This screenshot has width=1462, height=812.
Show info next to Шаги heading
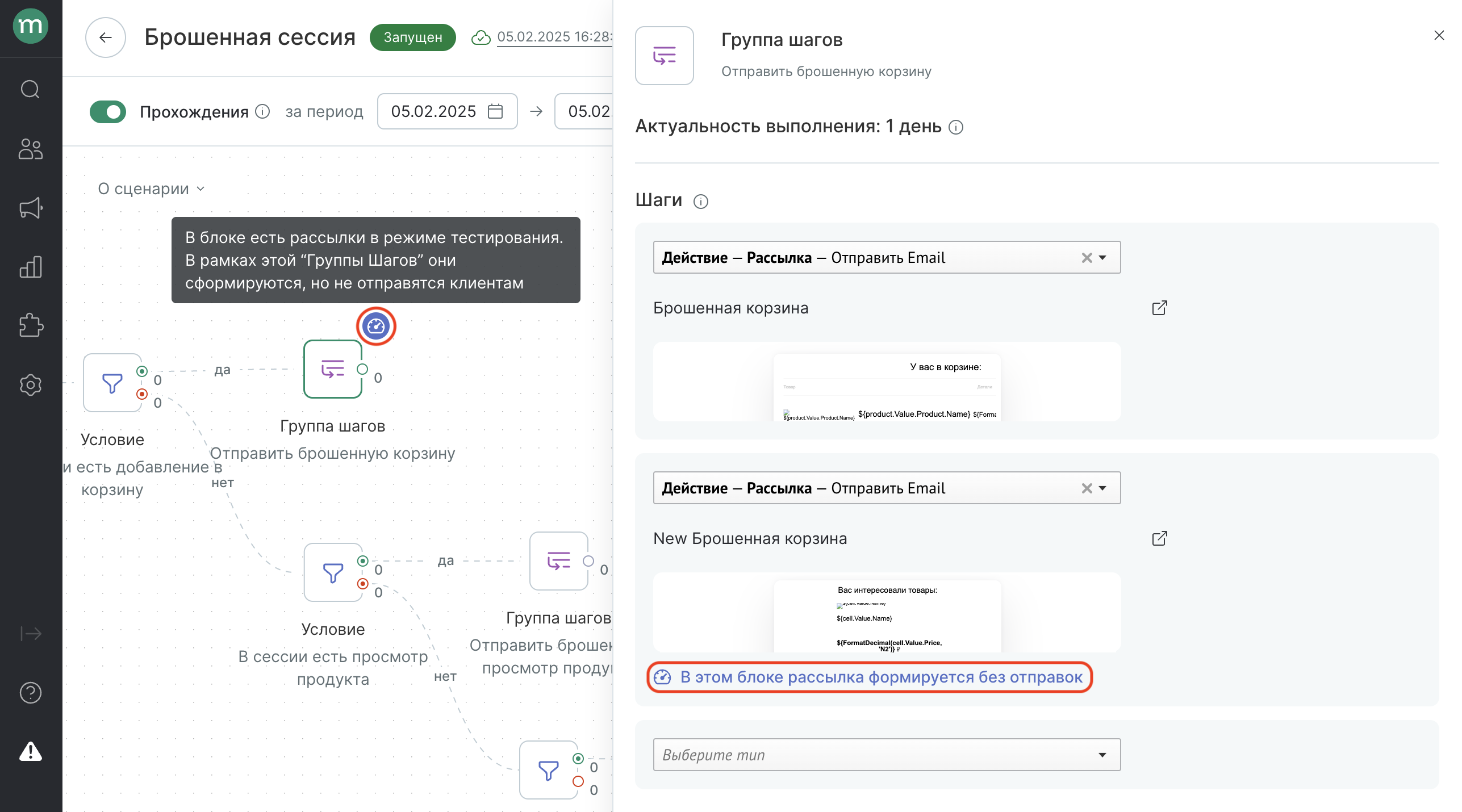[x=701, y=202]
